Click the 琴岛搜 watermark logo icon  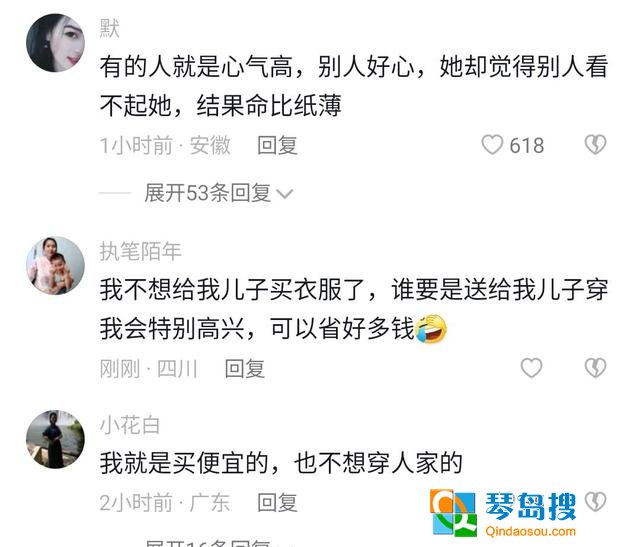(x=454, y=512)
